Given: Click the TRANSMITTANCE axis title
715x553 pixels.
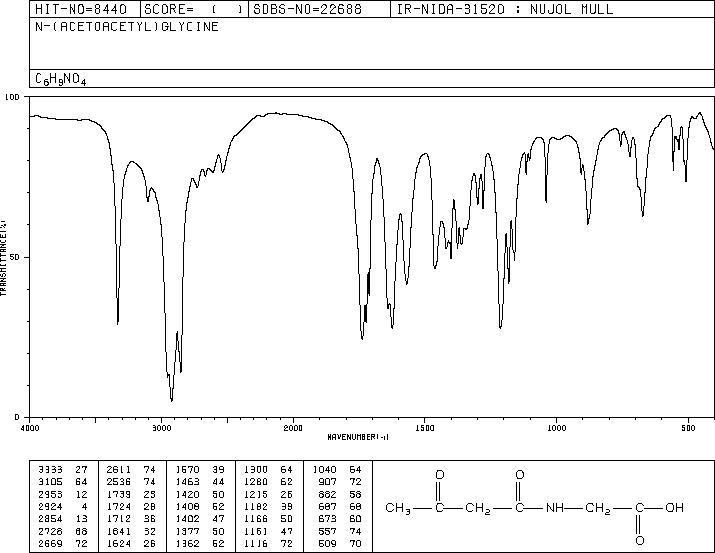Looking at the screenshot, I should click(3, 257).
